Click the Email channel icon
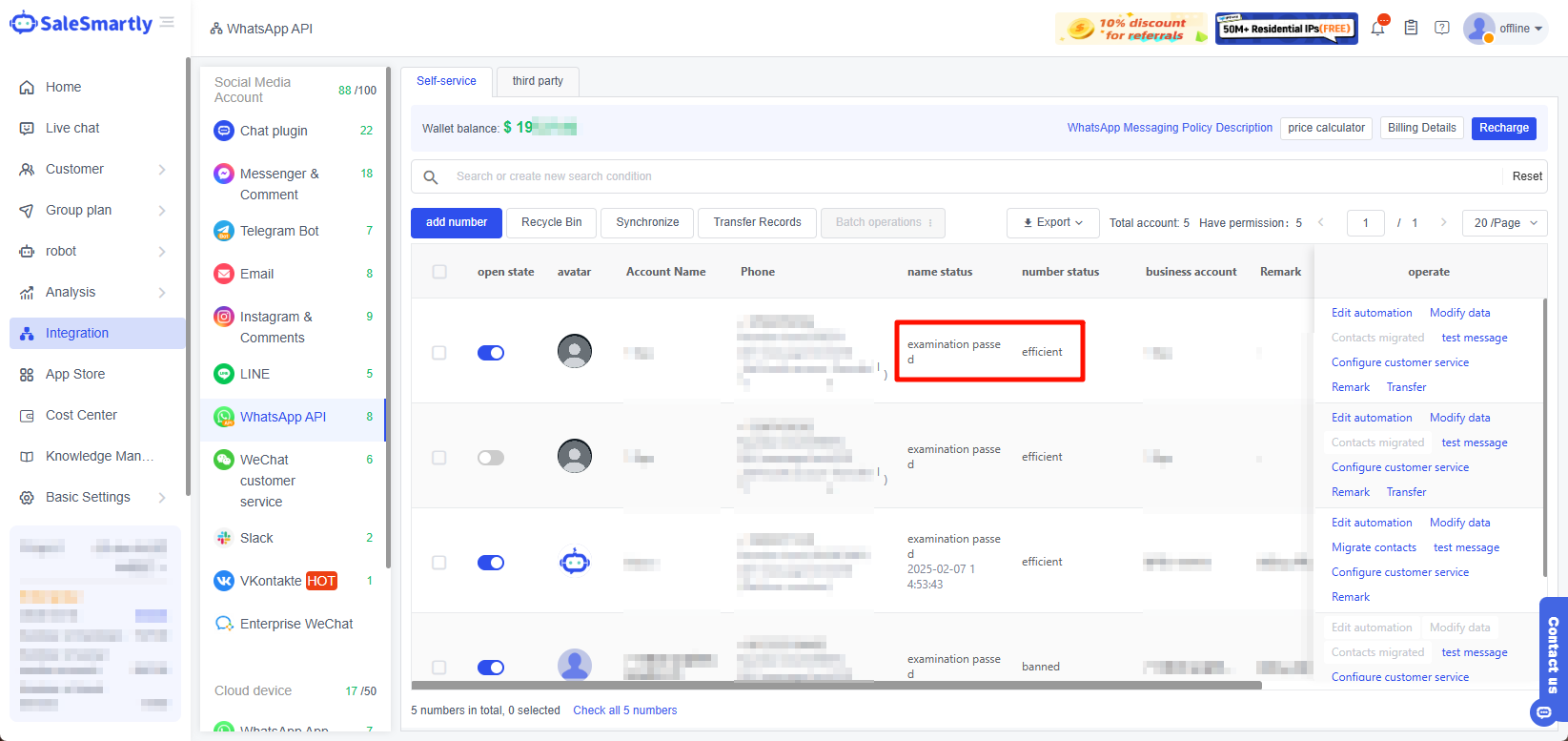Screen dimensions: 1568x741 click(x=224, y=274)
